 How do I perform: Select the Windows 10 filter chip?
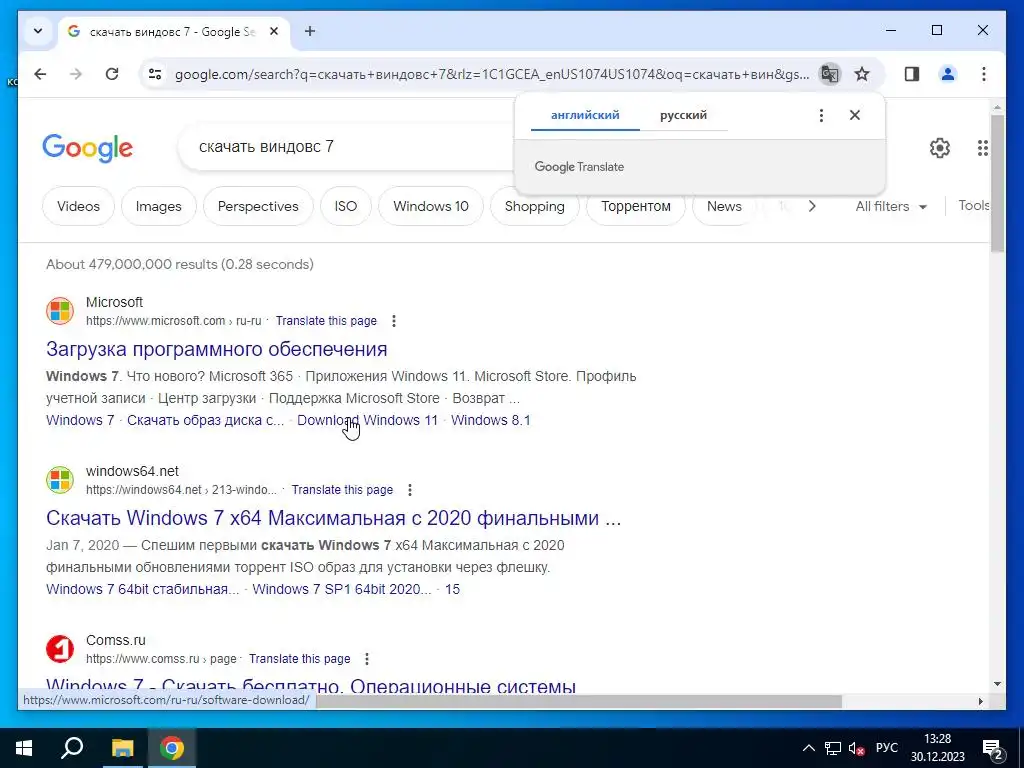tap(431, 206)
